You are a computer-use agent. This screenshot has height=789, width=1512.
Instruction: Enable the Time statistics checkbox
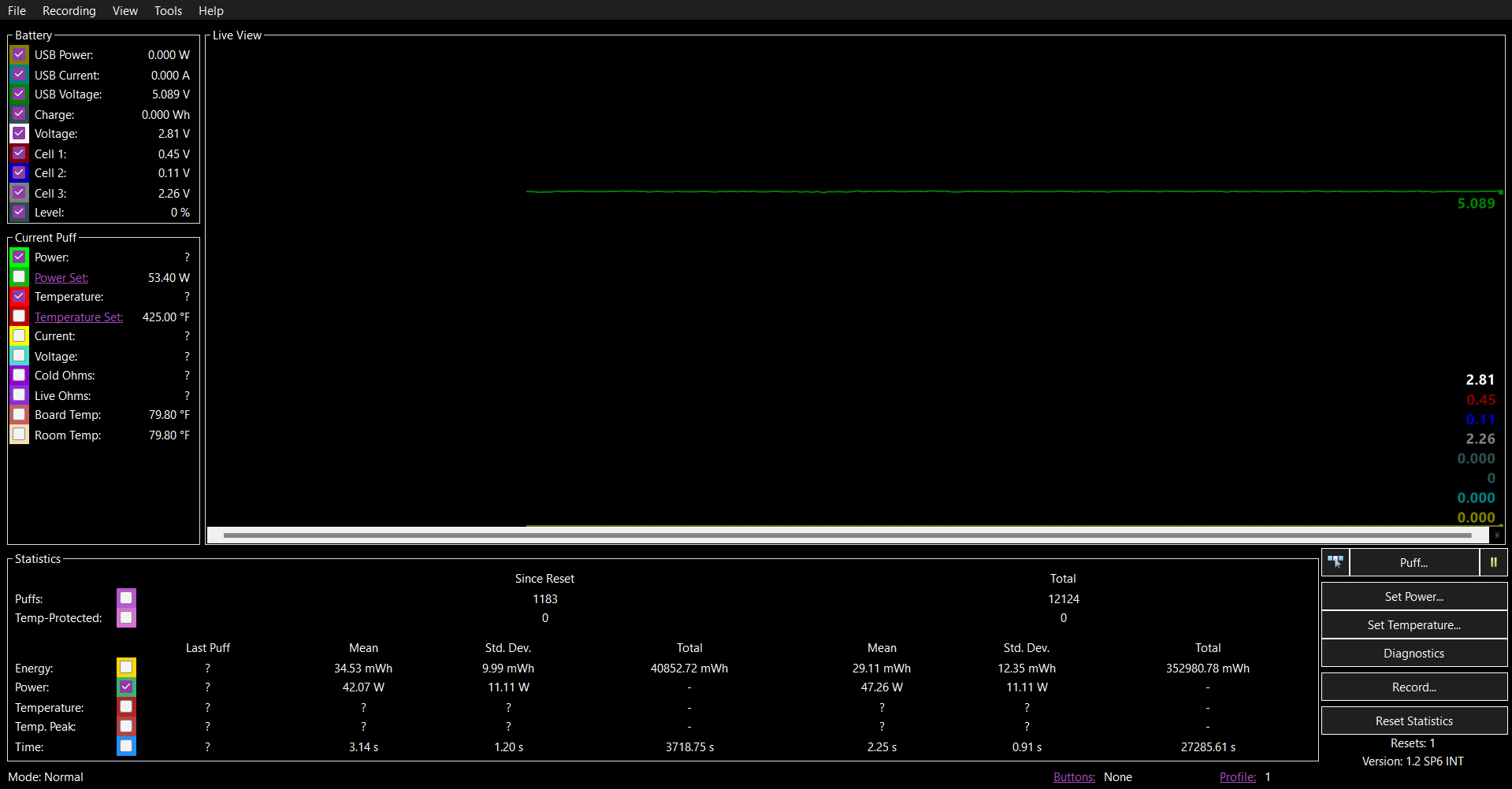(126, 746)
